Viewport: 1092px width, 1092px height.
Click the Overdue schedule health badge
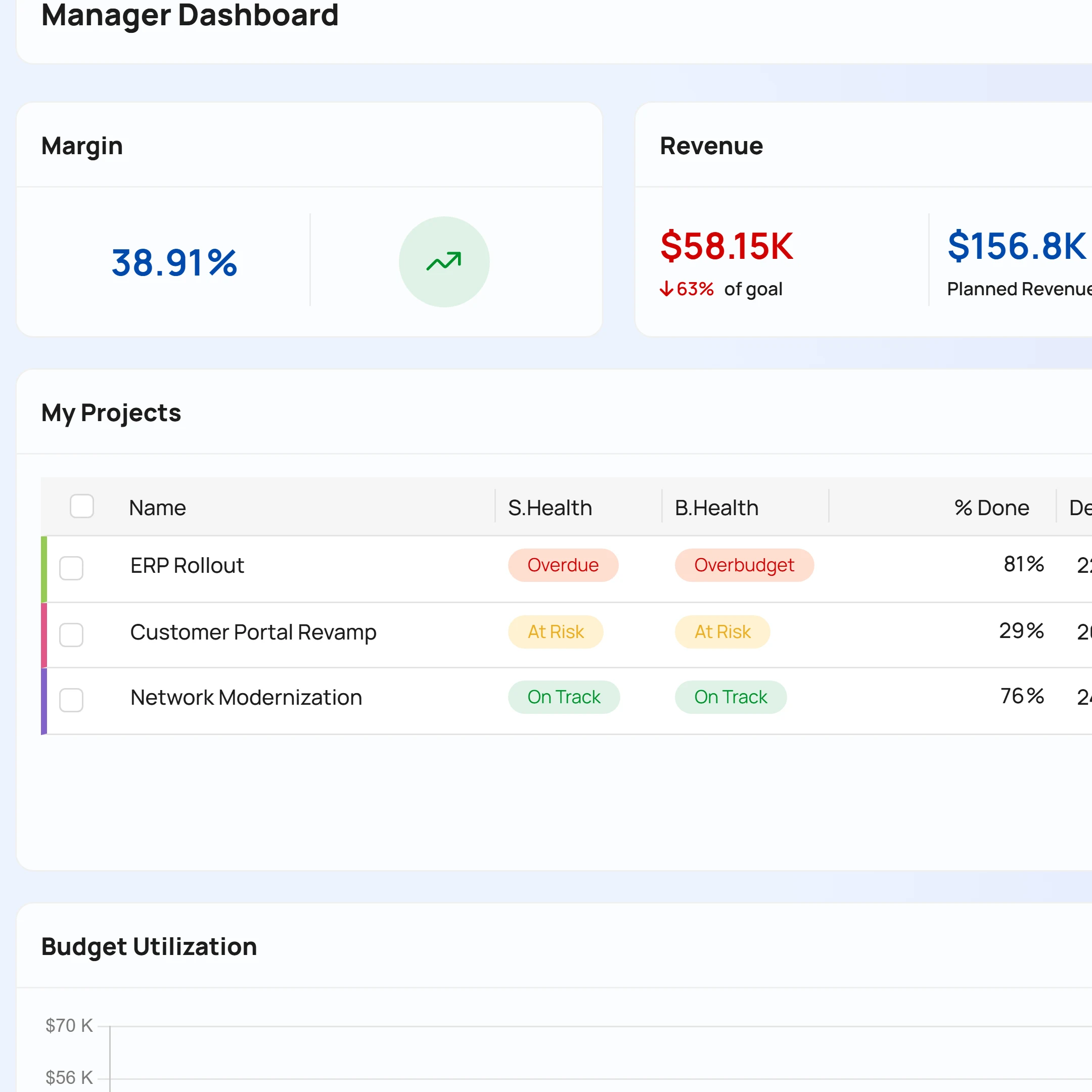tap(563, 565)
